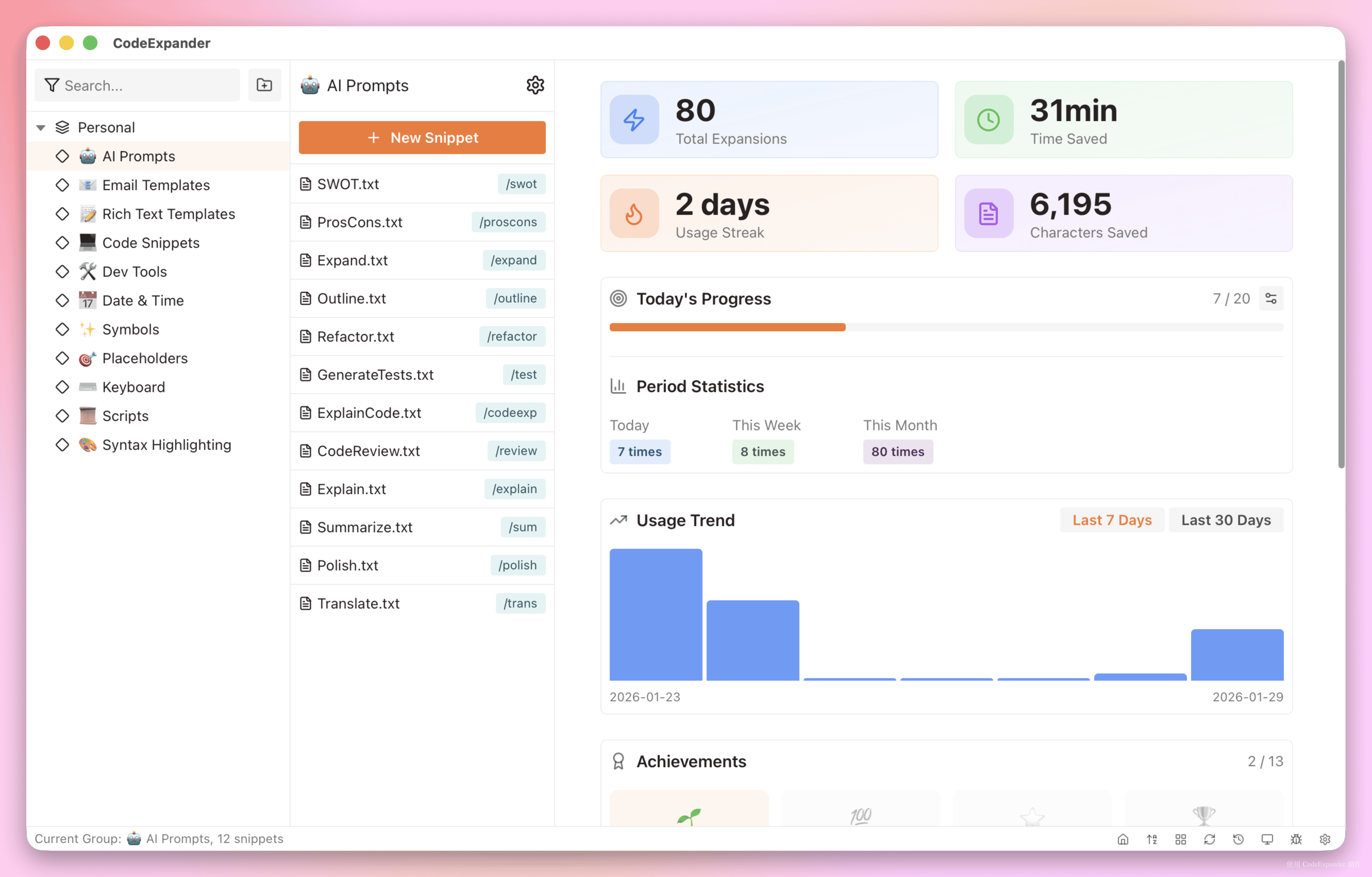Screen dimensions: 1372x877
Task: Switch Usage Trend to Last 30 Days
Action: point(1226,520)
